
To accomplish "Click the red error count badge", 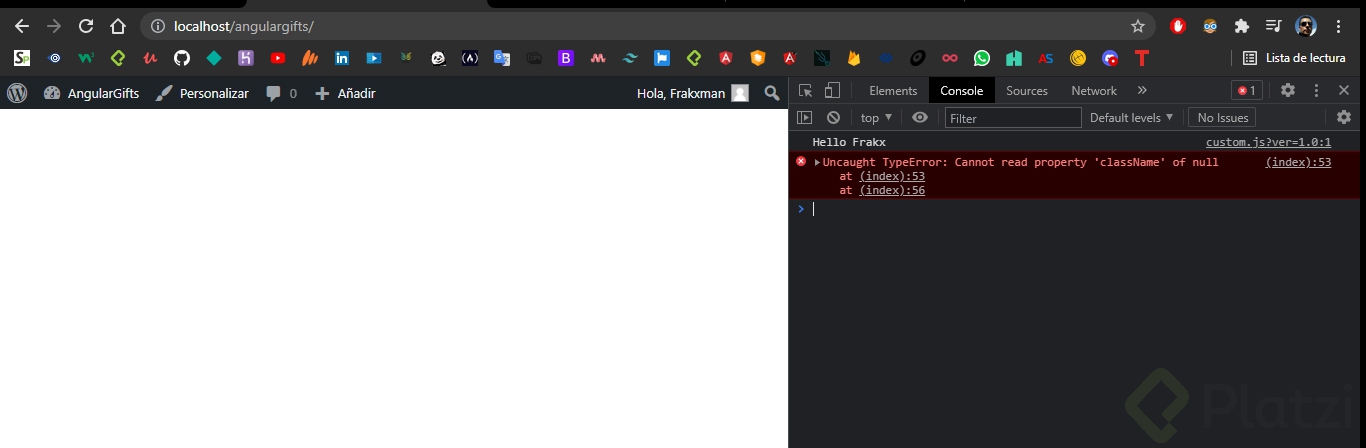I will point(1246,90).
